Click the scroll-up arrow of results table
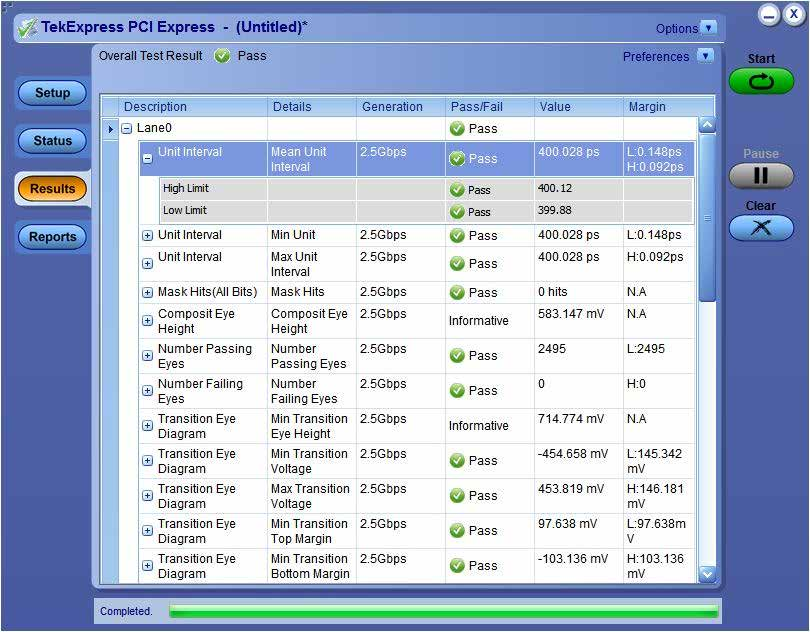Viewport: 810px width, 632px height. (707, 126)
